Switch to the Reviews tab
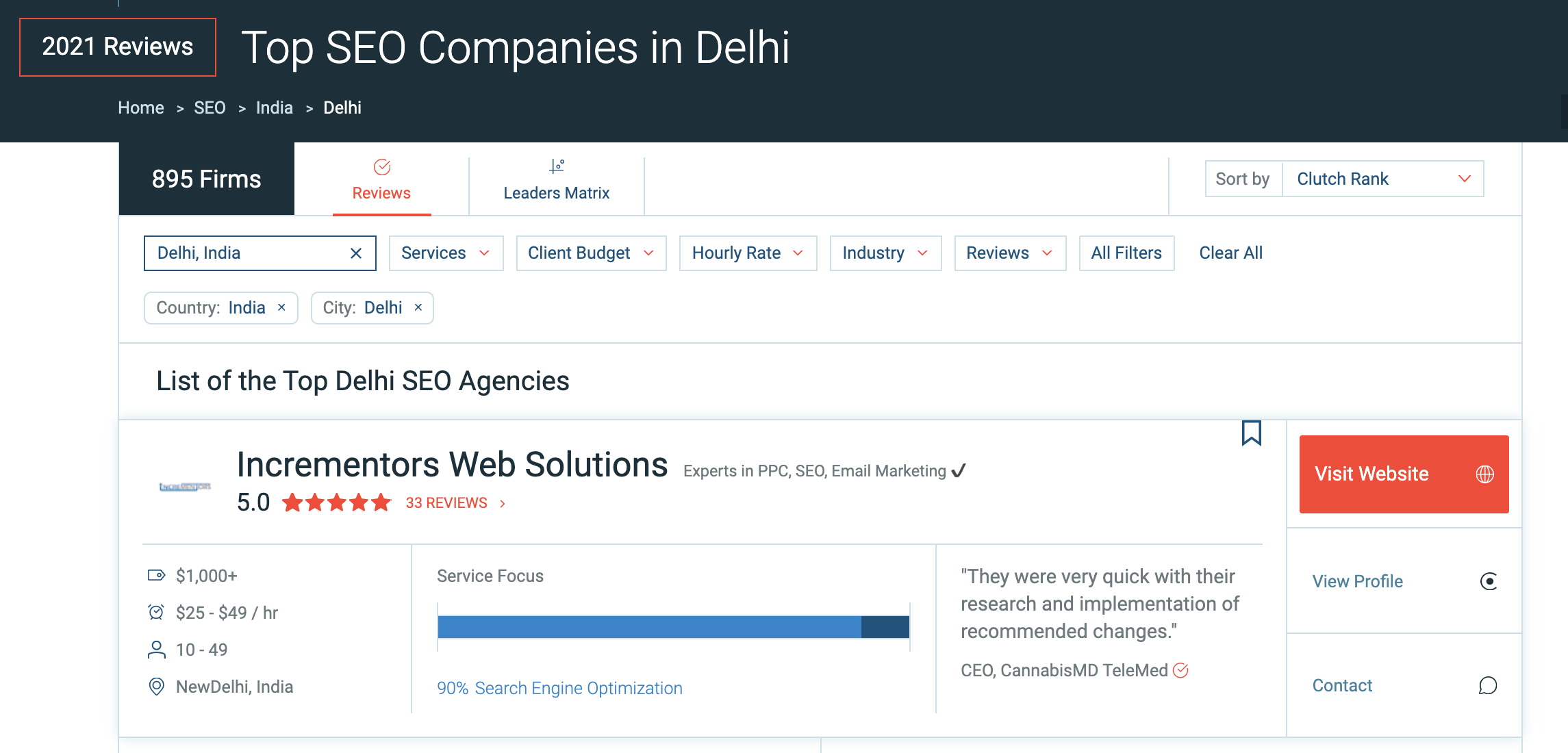This screenshot has width=1568, height=753. tap(381, 179)
